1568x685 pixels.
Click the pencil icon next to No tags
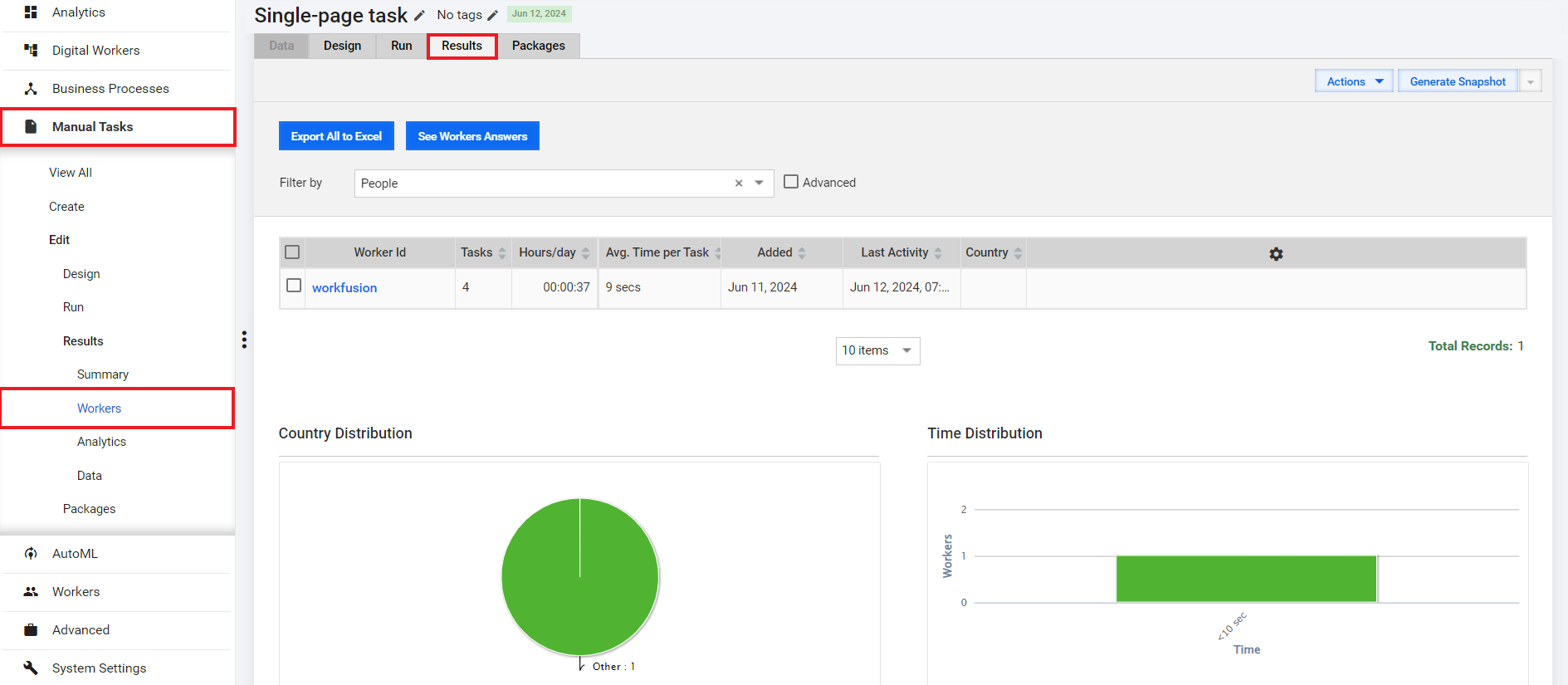[492, 15]
